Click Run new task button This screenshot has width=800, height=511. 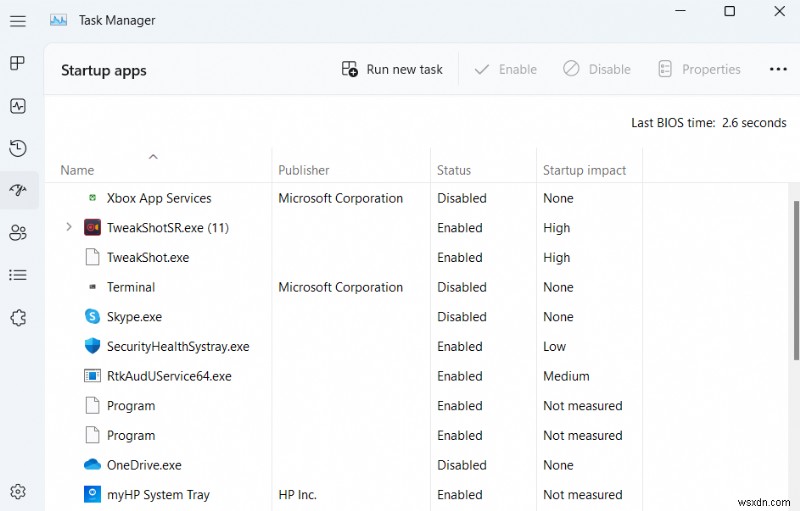coord(392,69)
